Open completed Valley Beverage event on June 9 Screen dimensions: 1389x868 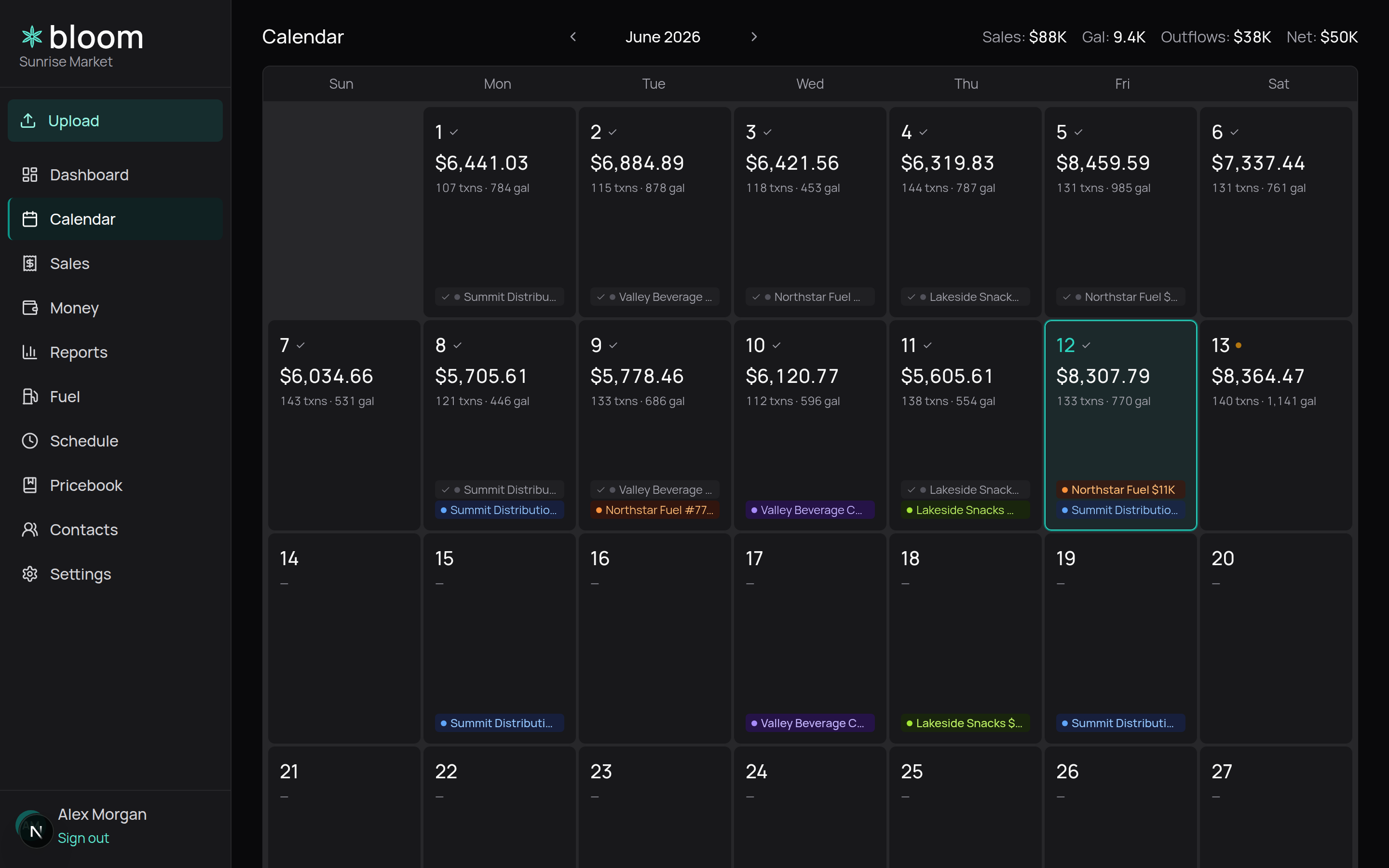[655, 489]
